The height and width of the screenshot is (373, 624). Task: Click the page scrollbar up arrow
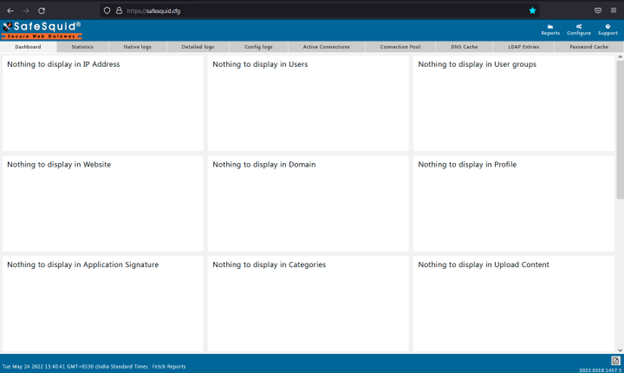pyautogui.click(x=620, y=57)
